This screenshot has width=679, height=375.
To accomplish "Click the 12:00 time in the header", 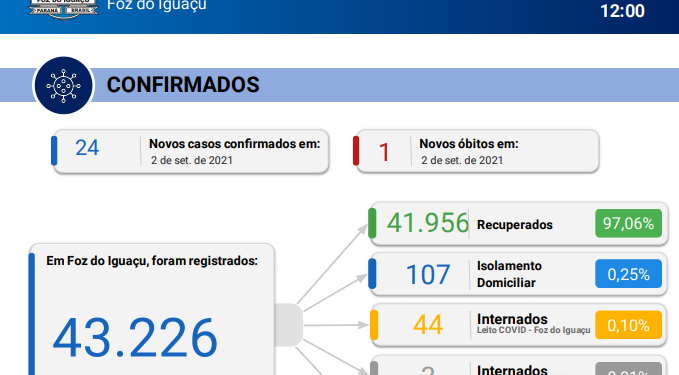I will 622,11.
